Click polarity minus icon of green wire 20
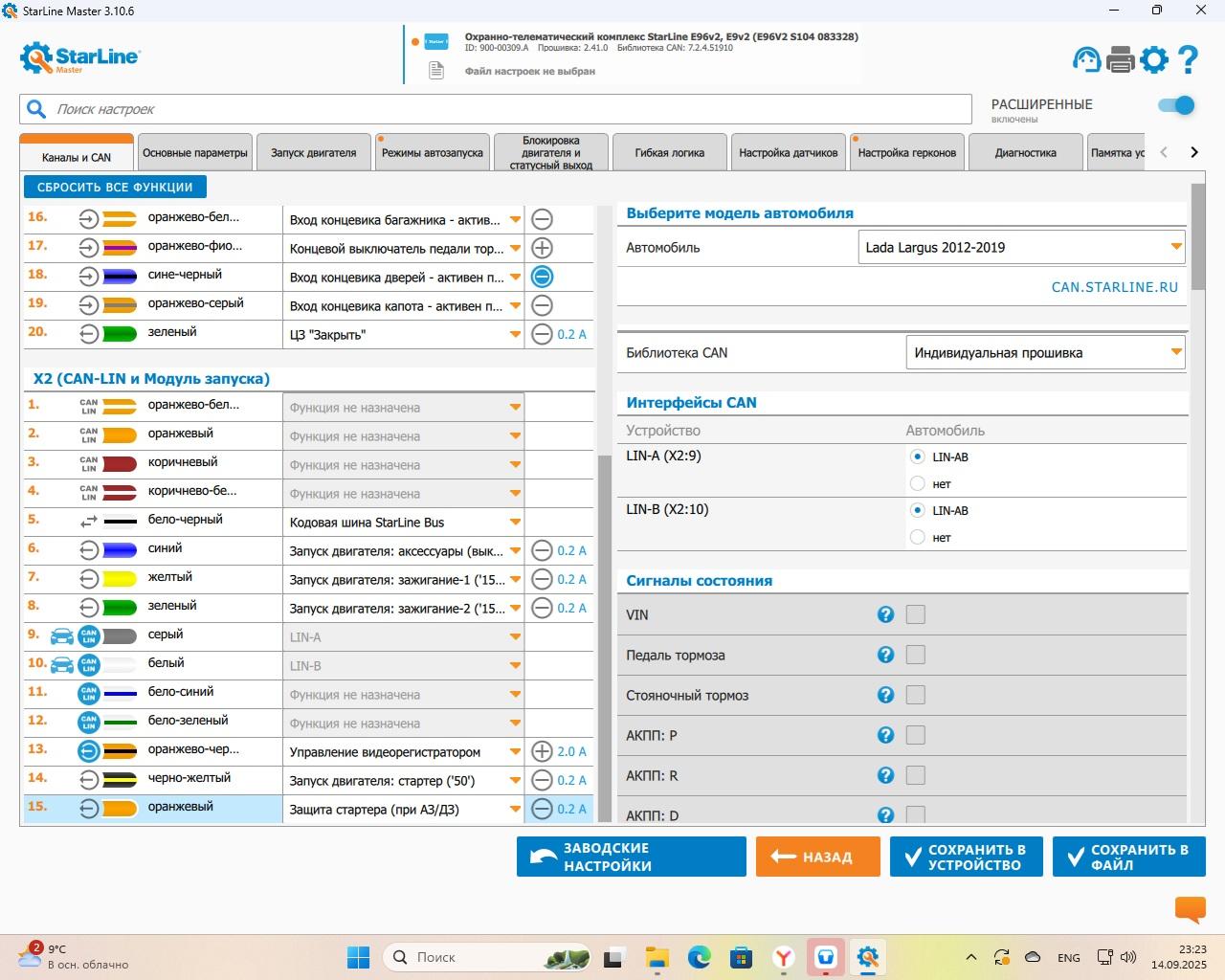 542,334
